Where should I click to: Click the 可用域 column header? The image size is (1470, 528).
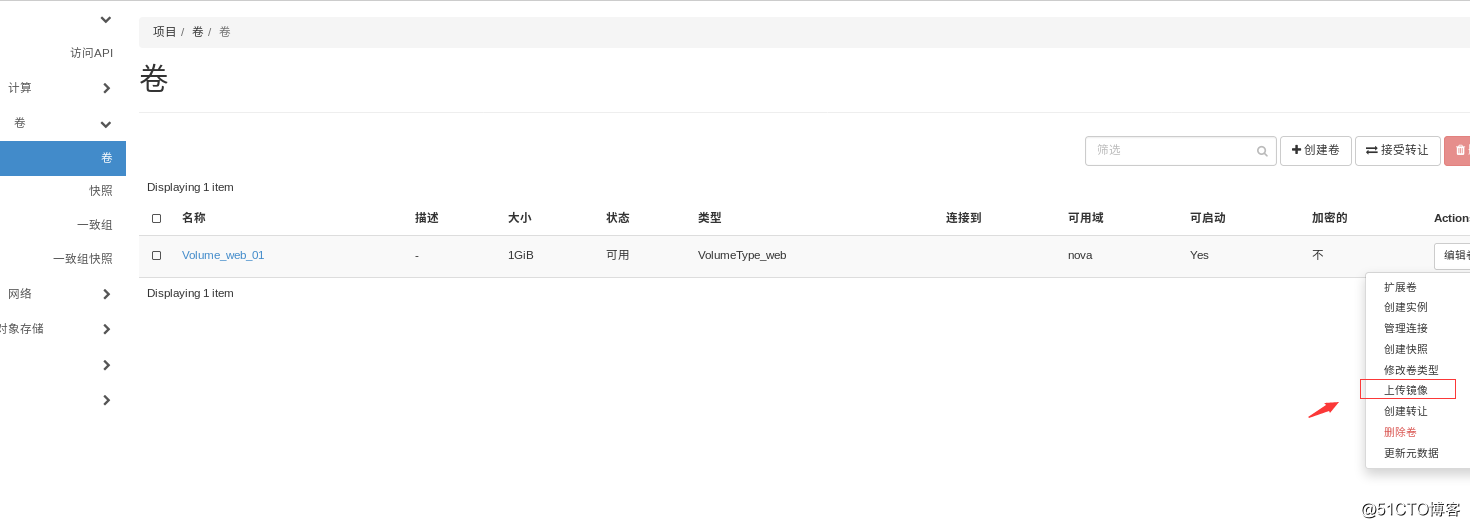point(1085,218)
